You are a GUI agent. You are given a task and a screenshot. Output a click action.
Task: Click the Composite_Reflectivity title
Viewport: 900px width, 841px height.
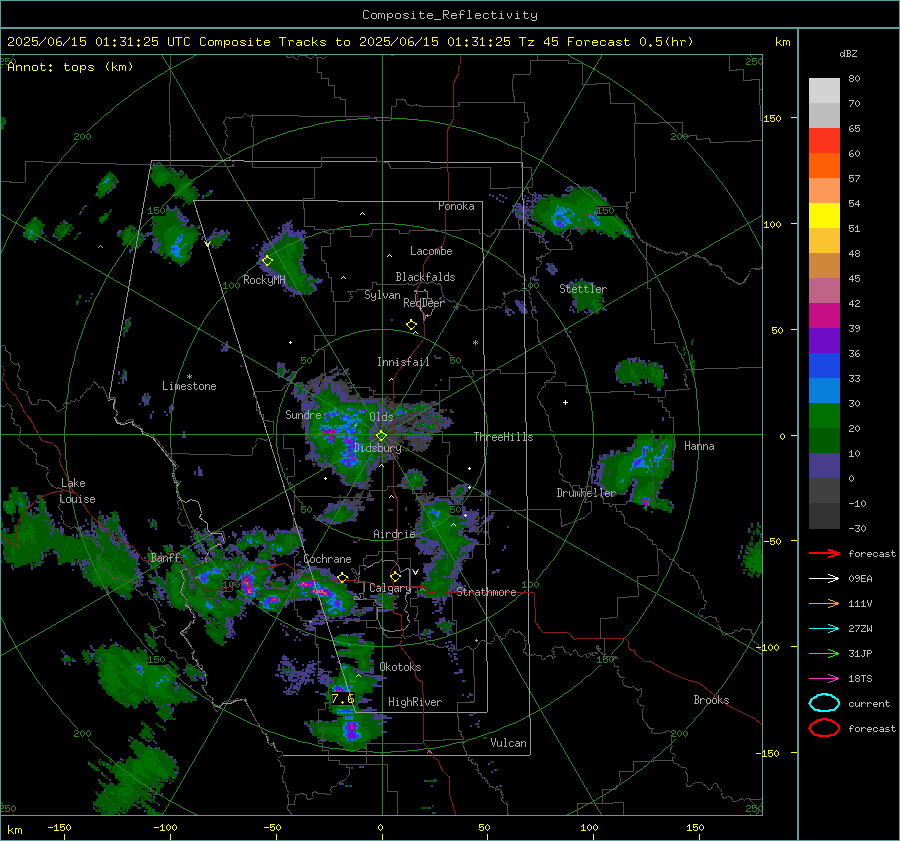pos(450,15)
